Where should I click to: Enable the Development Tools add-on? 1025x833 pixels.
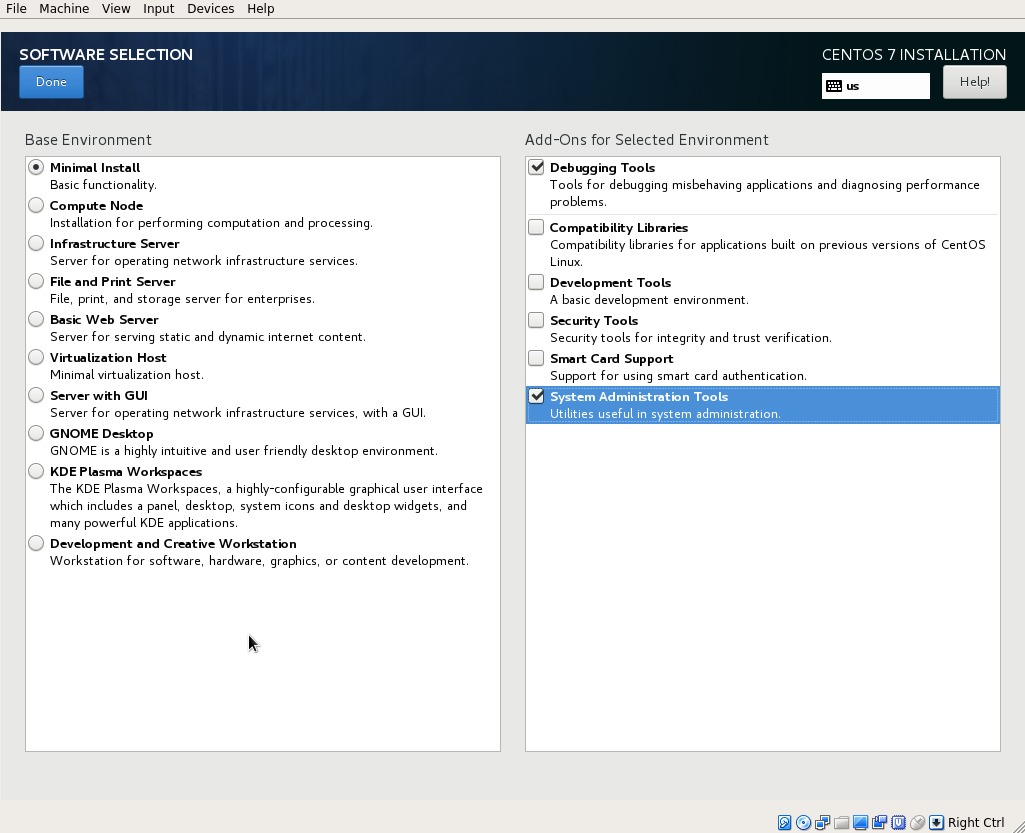click(x=536, y=282)
